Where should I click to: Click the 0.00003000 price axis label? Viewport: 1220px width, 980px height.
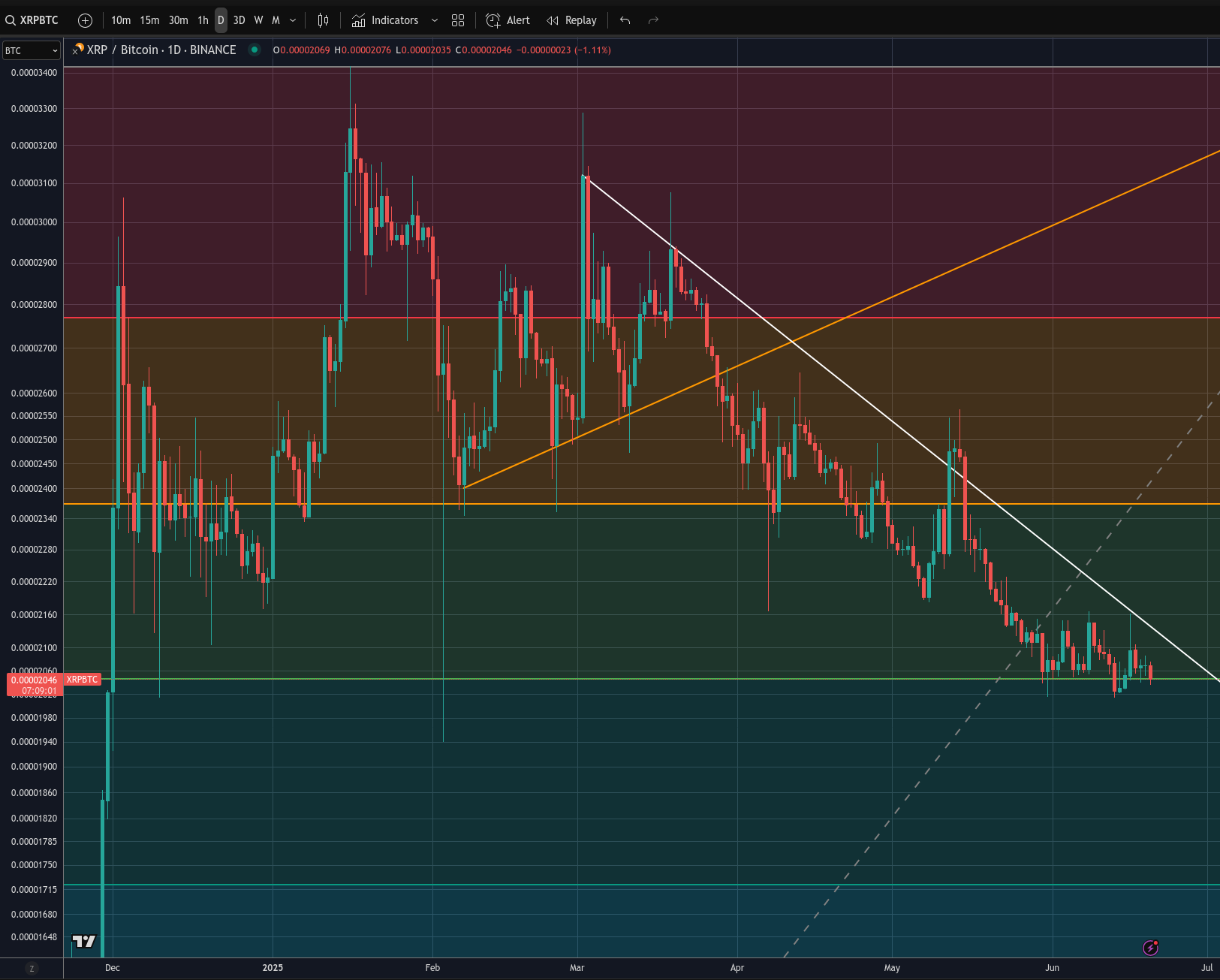[34, 222]
